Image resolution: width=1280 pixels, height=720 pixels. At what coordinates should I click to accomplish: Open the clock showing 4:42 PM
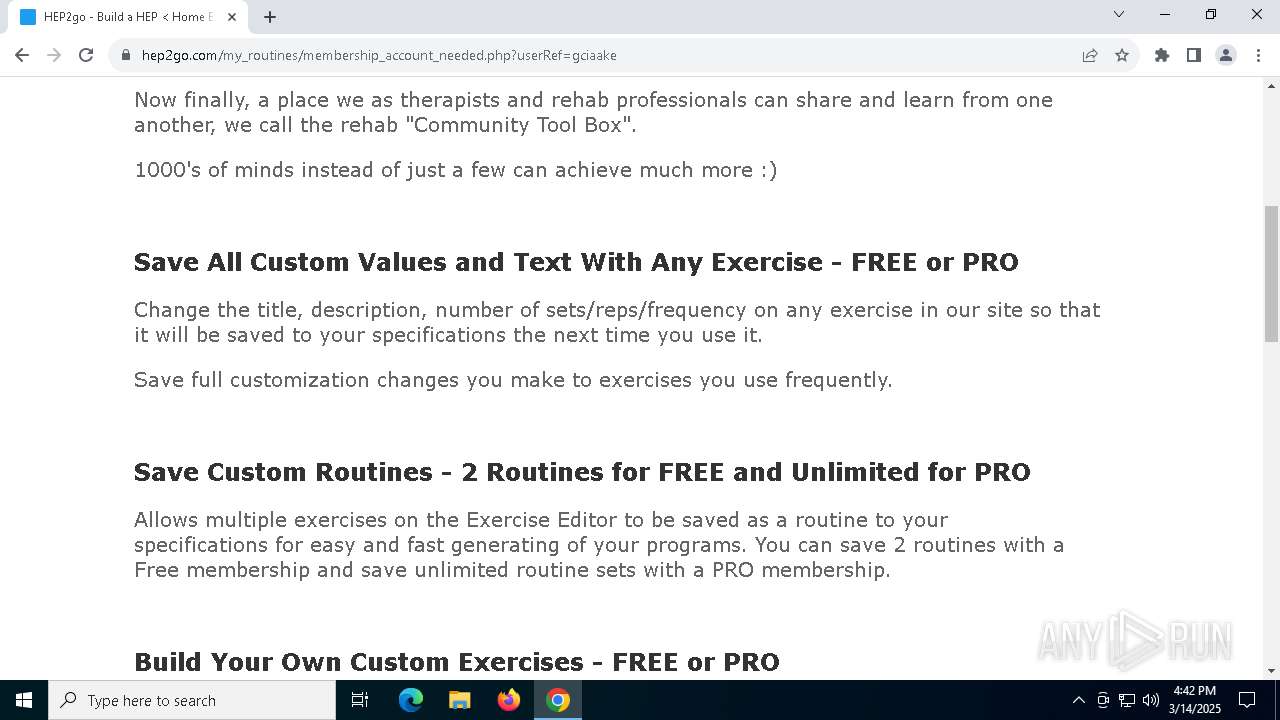point(1195,700)
